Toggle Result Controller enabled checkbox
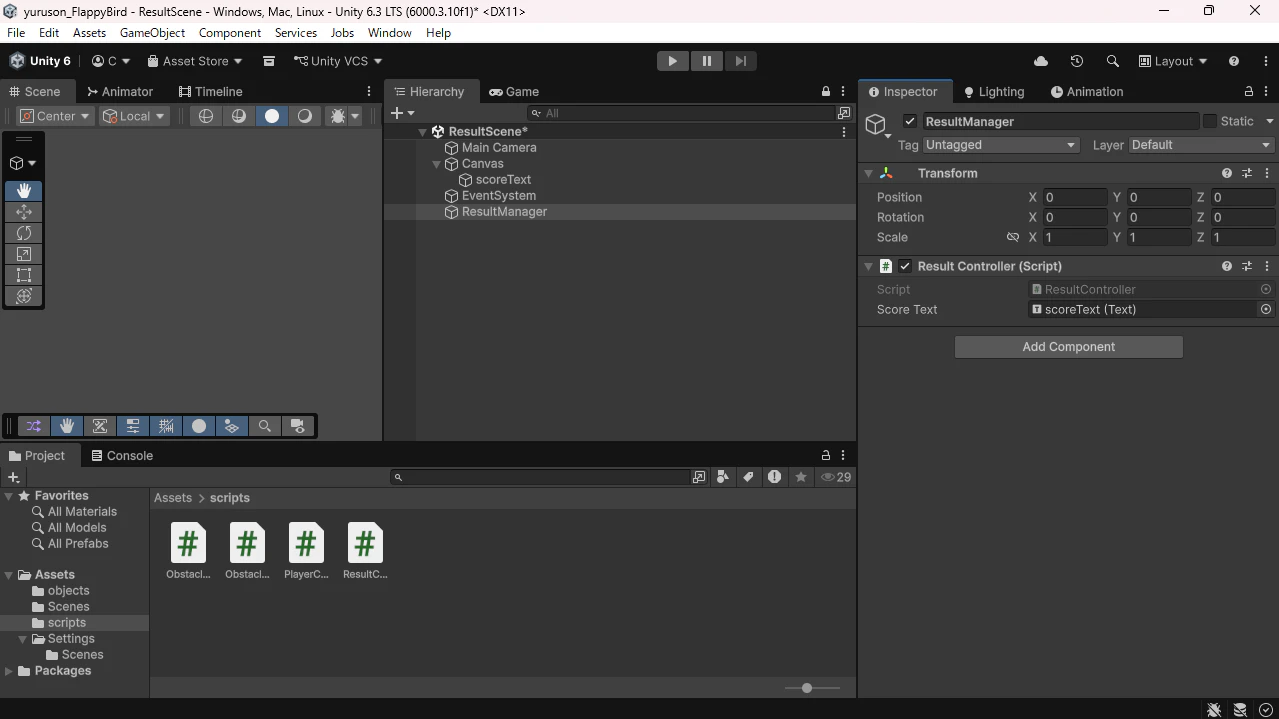The height and width of the screenshot is (719, 1279). coord(905,266)
